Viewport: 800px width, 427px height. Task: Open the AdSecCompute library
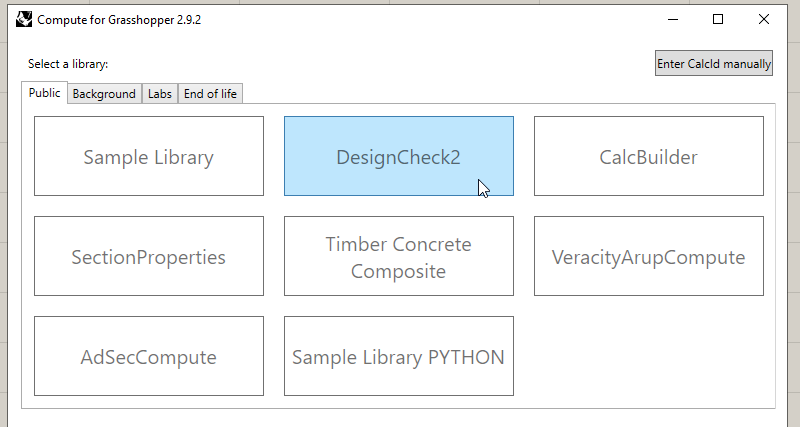tap(149, 356)
